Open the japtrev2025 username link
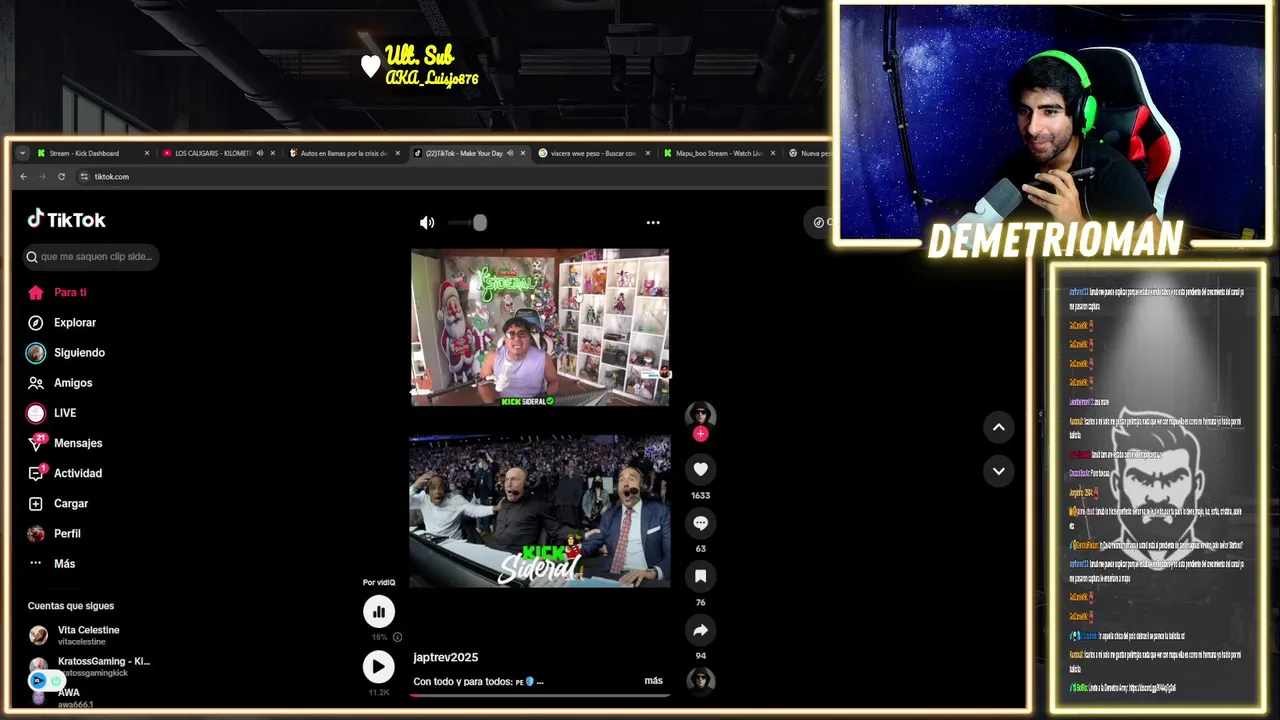This screenshot has height=720, width=1280. 445,657
